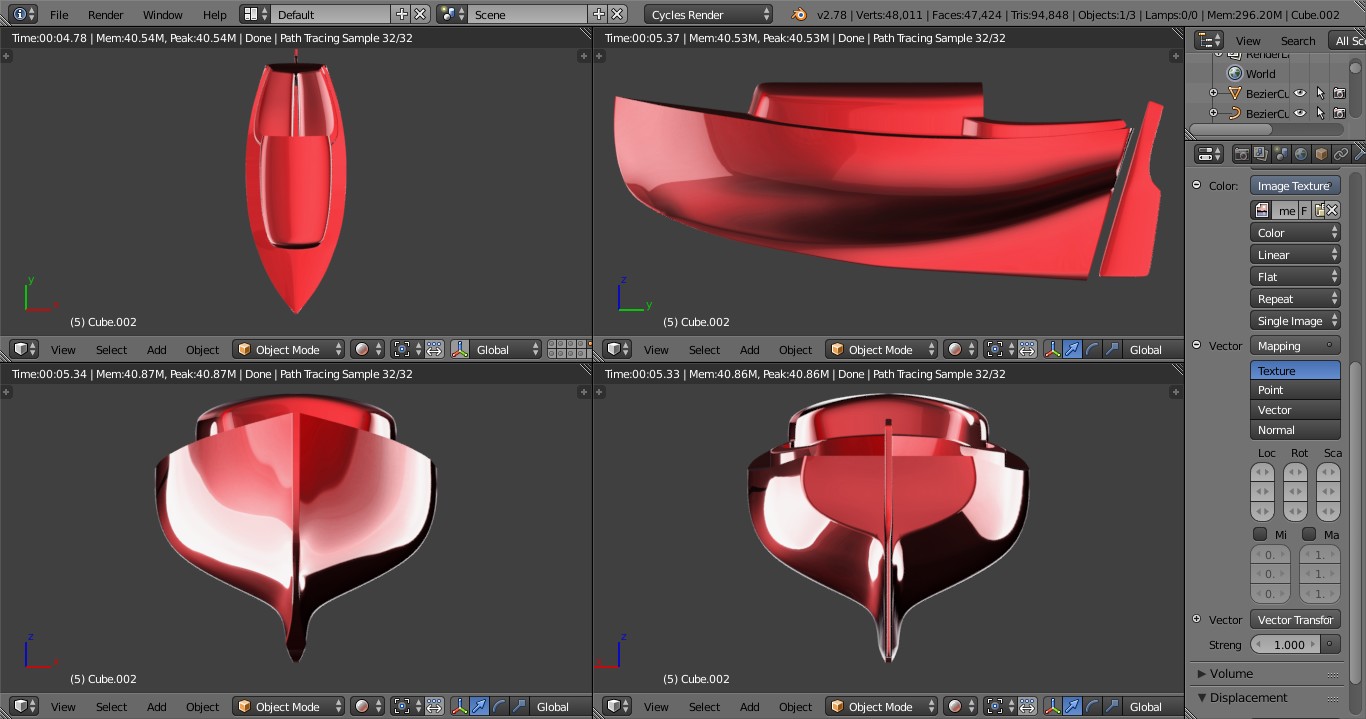Open editor type selector in top-left viewport header
Screen dimensions: 1366x719
24,349
